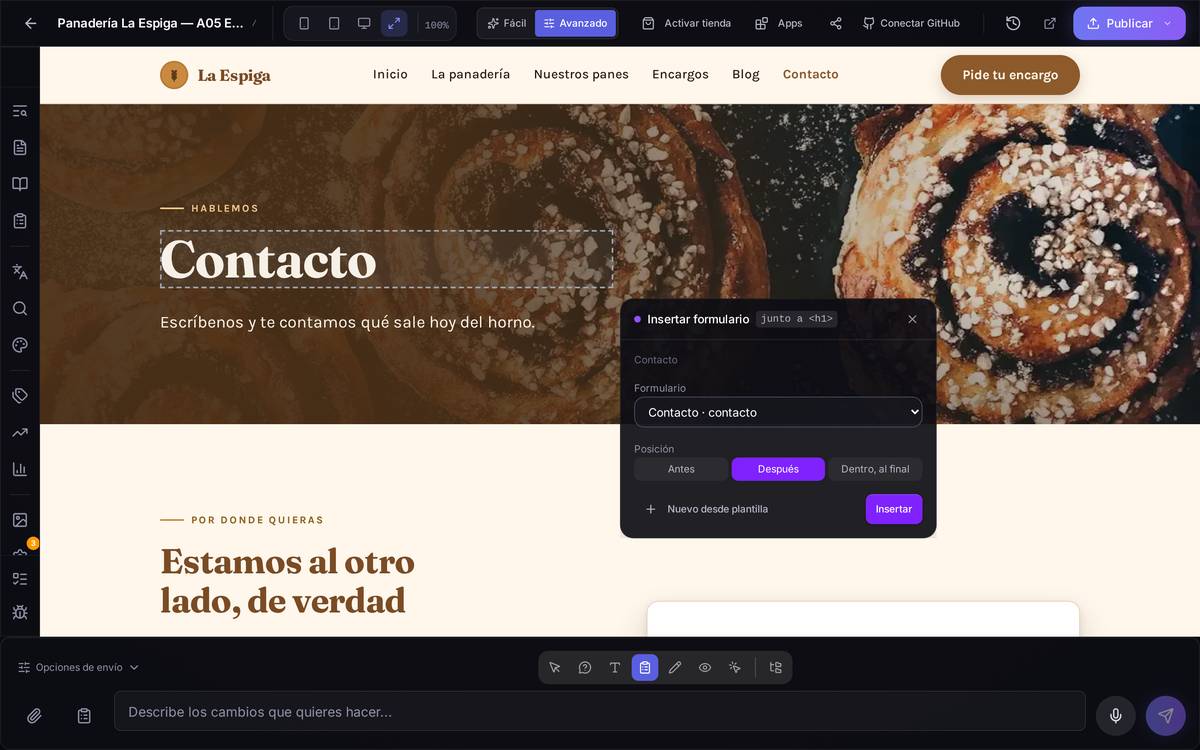The image size is (1200, 750).
Task: Select the form clipboard tool in the bottom toolbar
Action: (x=645, y=667)
